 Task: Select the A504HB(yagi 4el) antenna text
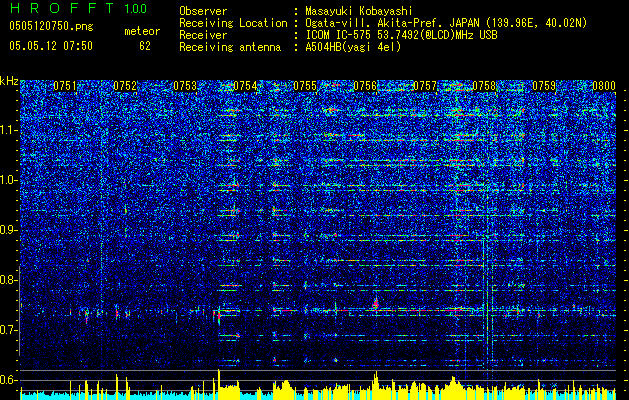tap(353, 47)
